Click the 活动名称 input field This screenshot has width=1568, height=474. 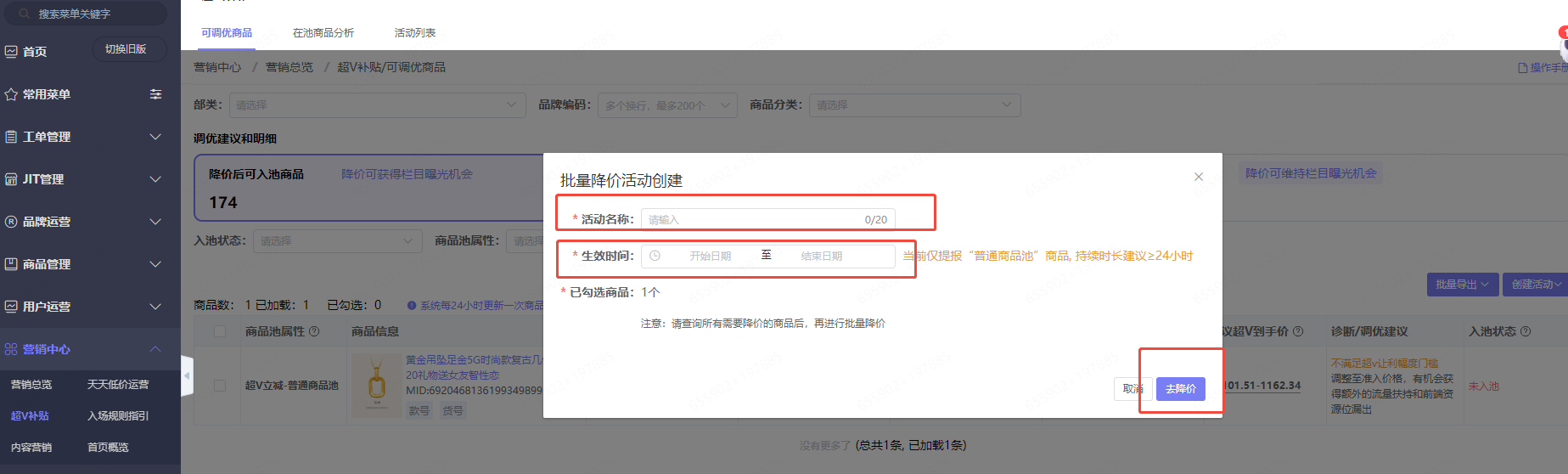point(751,219)
